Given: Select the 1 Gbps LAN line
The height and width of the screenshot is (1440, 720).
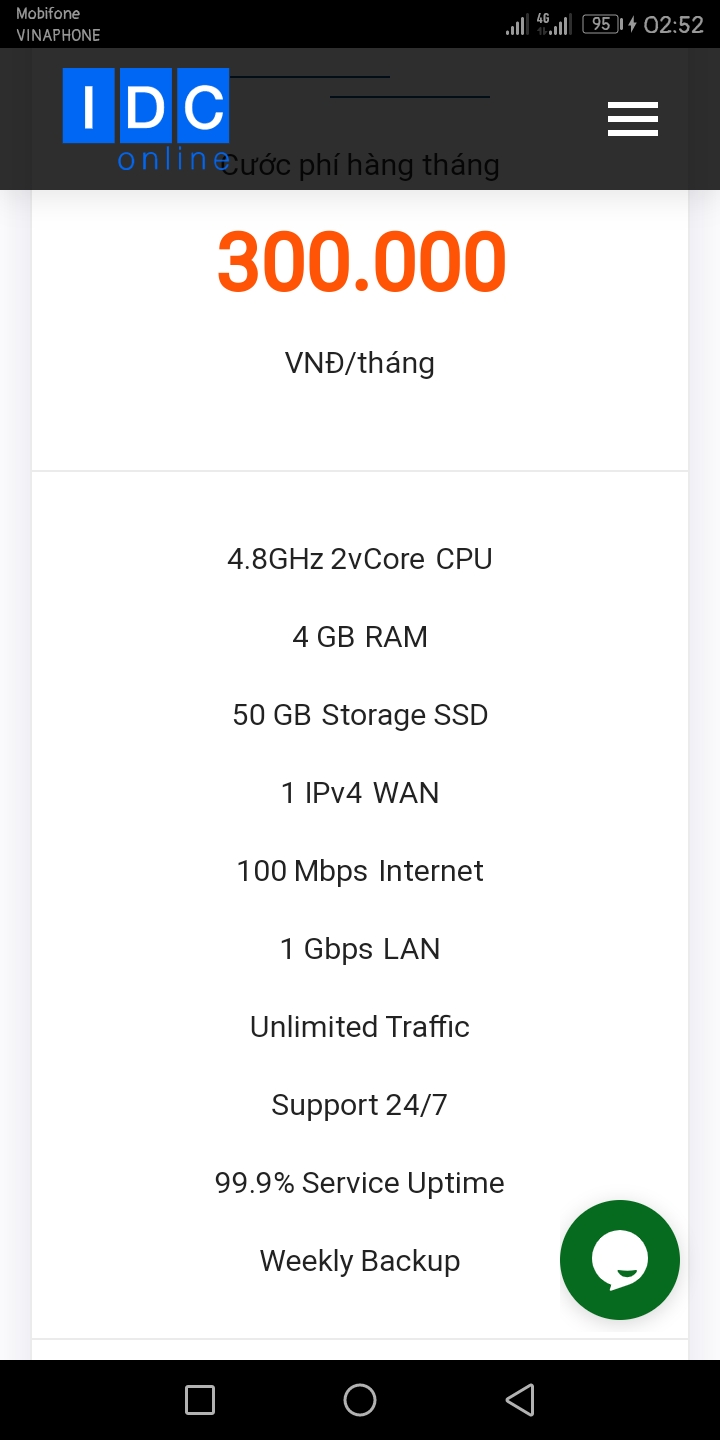Looking at the screenshot, I should tap(360, 949).
